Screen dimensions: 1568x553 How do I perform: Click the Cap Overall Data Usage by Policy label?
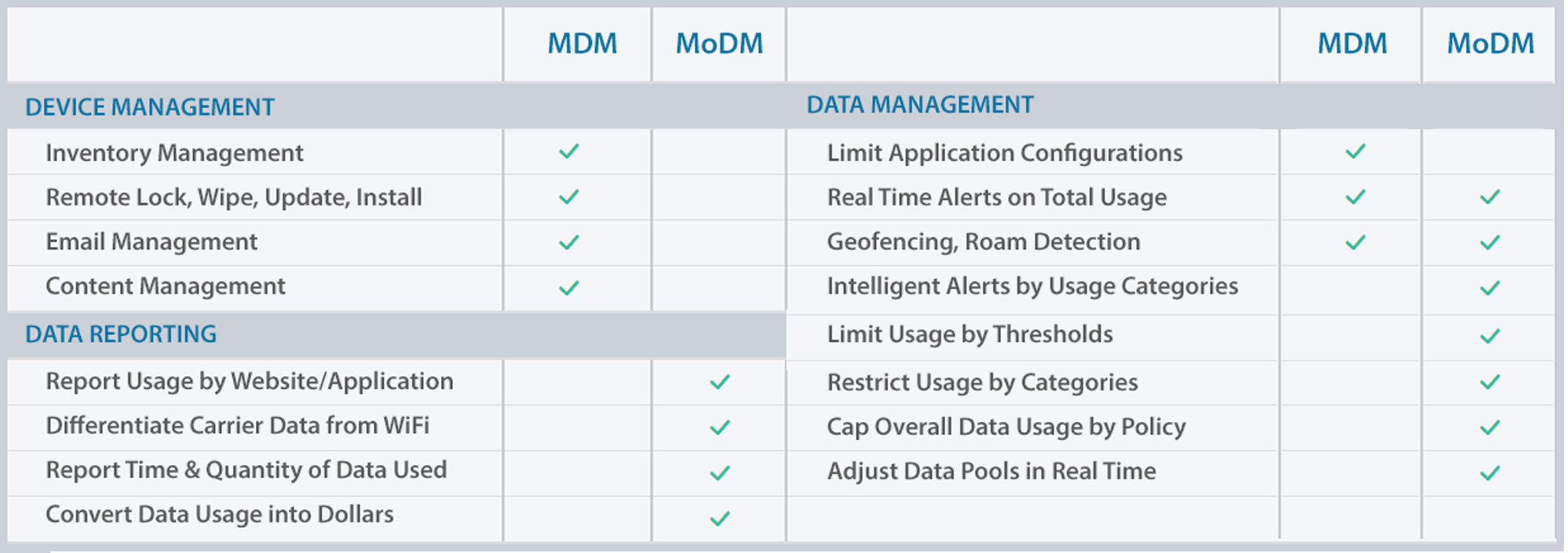[1006, 427]
